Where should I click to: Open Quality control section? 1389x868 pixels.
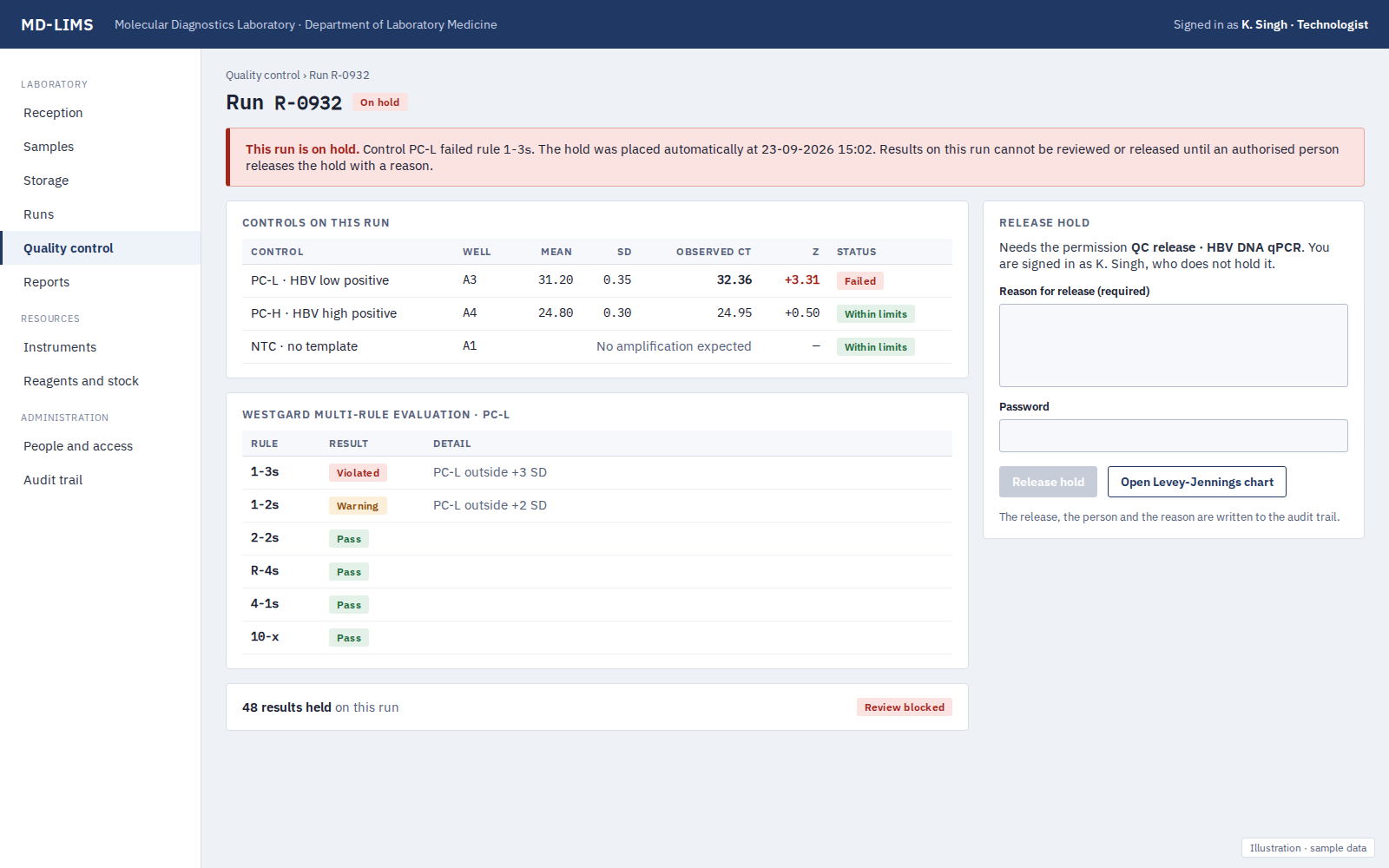(100, 248)
